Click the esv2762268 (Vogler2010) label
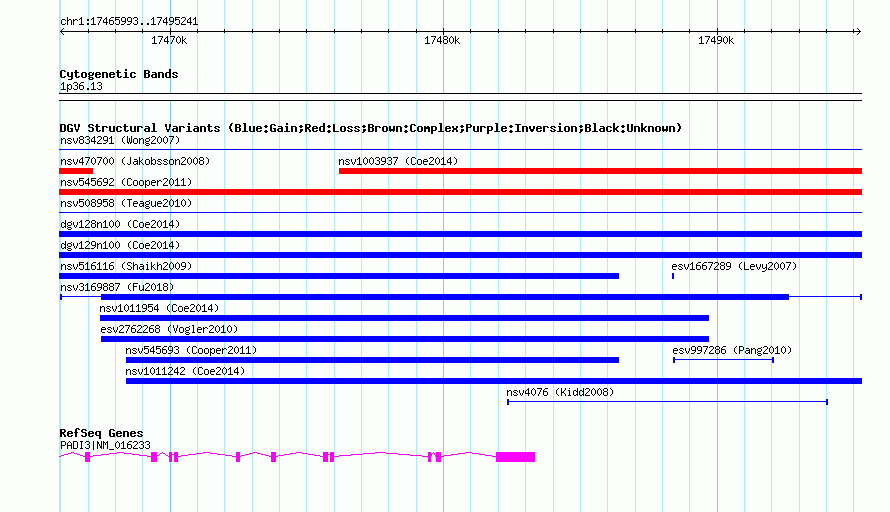Image resolution: width=890 pixels, height=512 pixels. (x=169, y=329)
